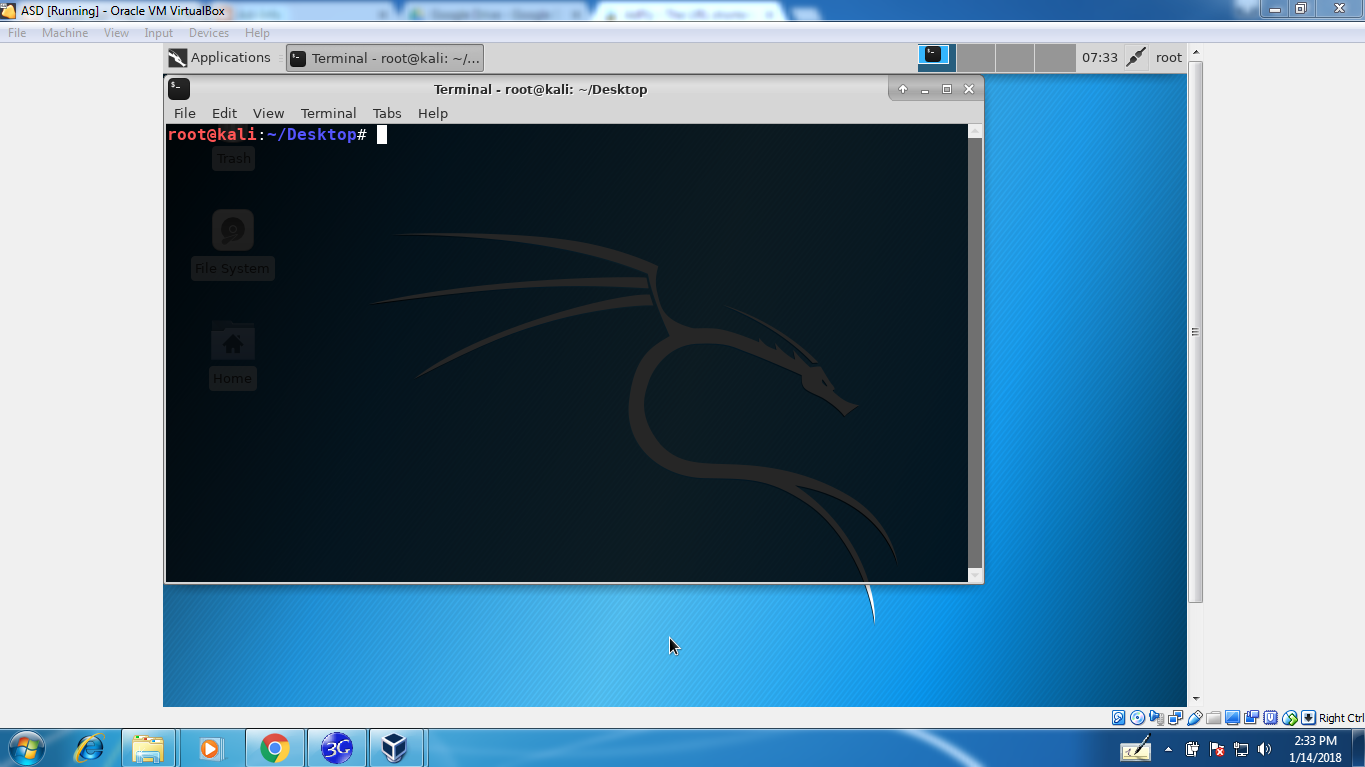Open the Devices menu in VirtualBox

click(x=209, y=32)
